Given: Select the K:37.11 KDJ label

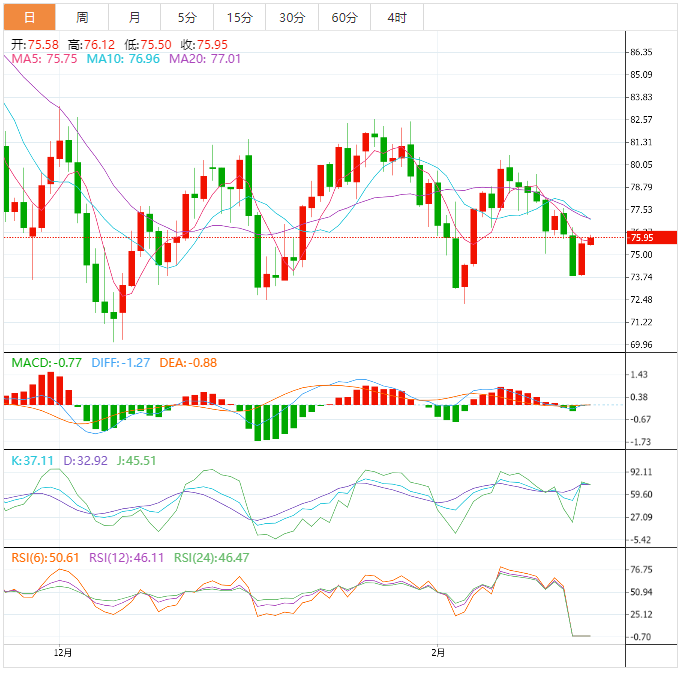Looking at the screenshot, I should pyautogui.click(x=34, y=460).
